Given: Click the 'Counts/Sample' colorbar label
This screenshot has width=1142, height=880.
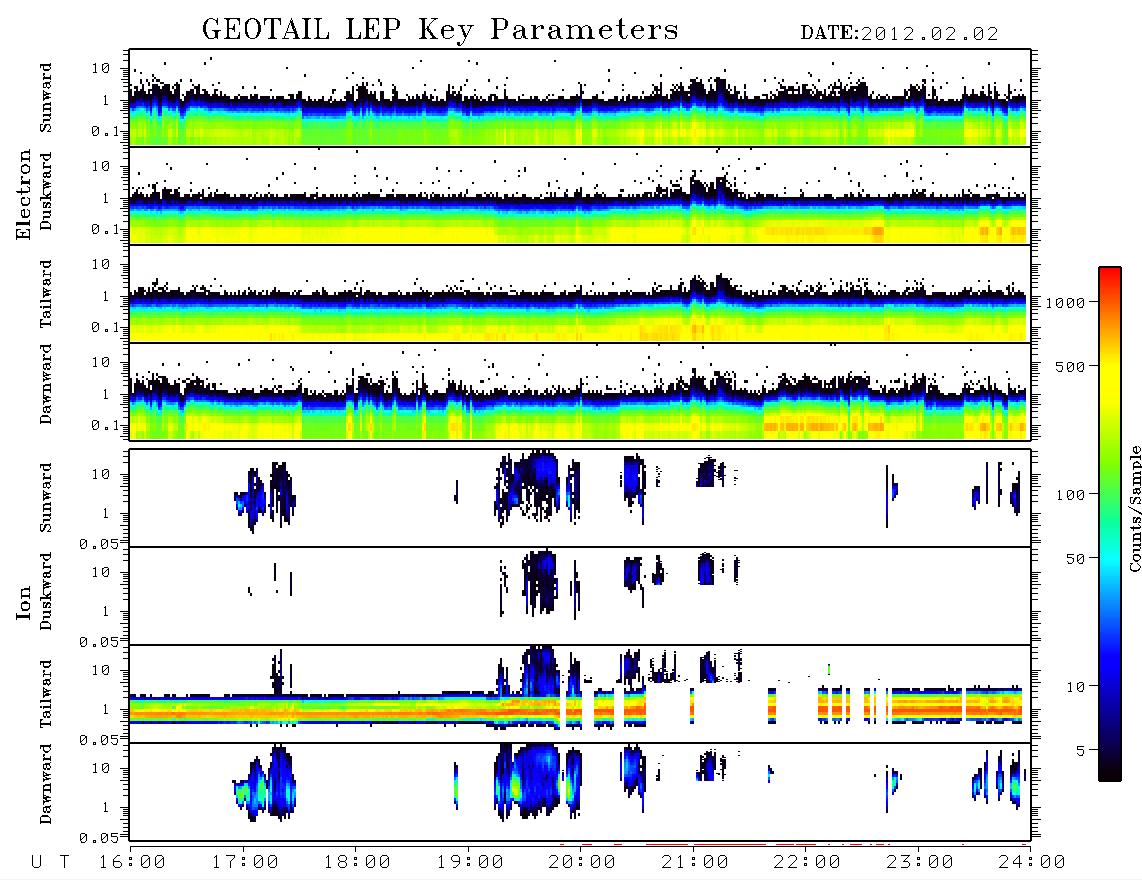Looking at the screenshot, I should 1134,508.
